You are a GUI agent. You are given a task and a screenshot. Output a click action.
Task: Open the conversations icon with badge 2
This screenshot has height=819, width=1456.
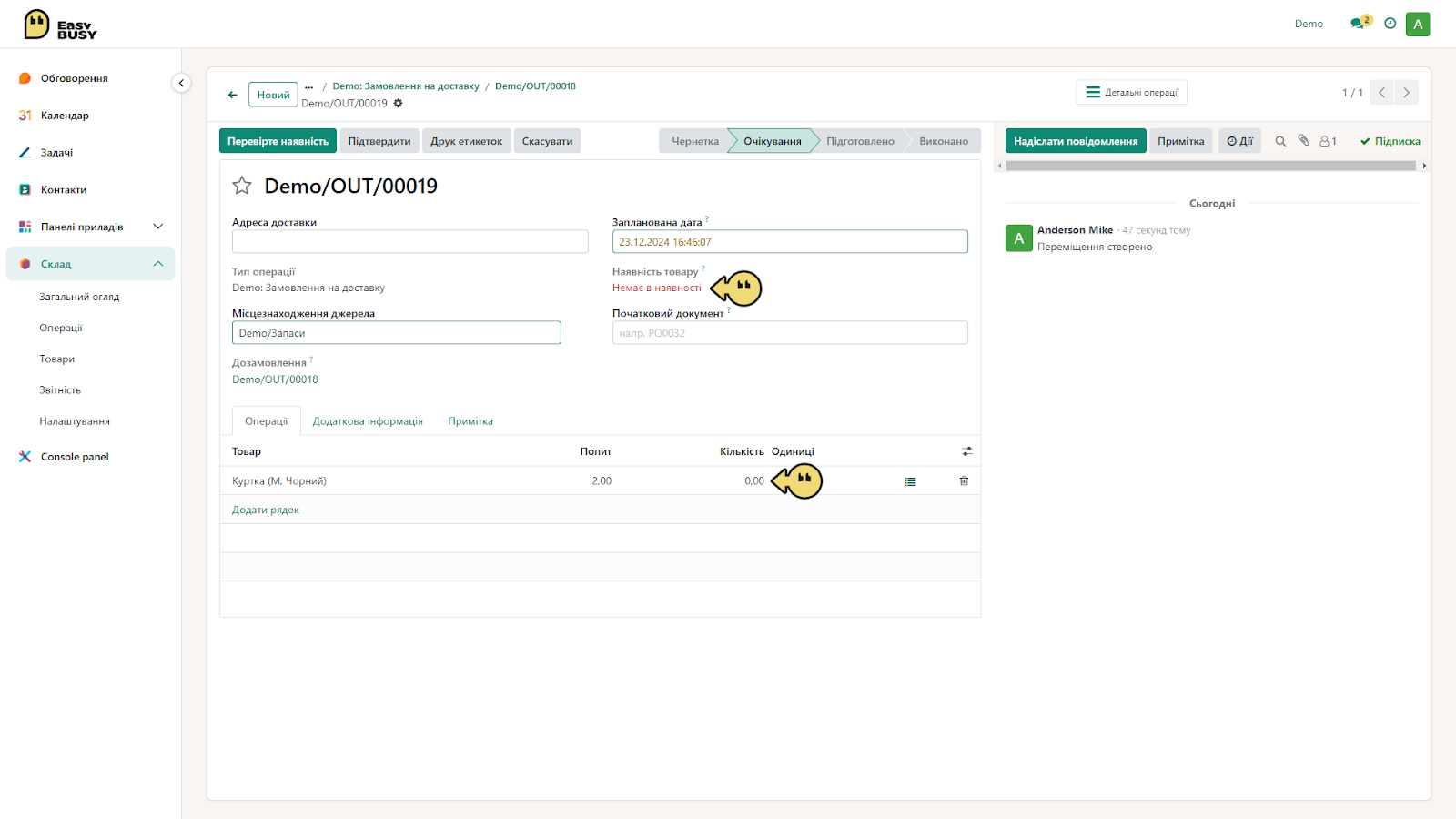1360,23
